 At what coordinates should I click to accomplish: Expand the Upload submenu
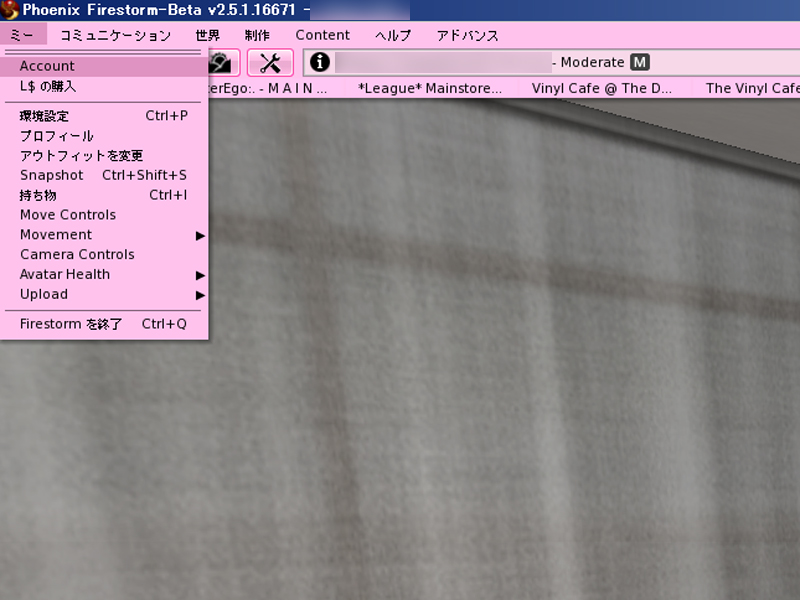tap(104, 294)
